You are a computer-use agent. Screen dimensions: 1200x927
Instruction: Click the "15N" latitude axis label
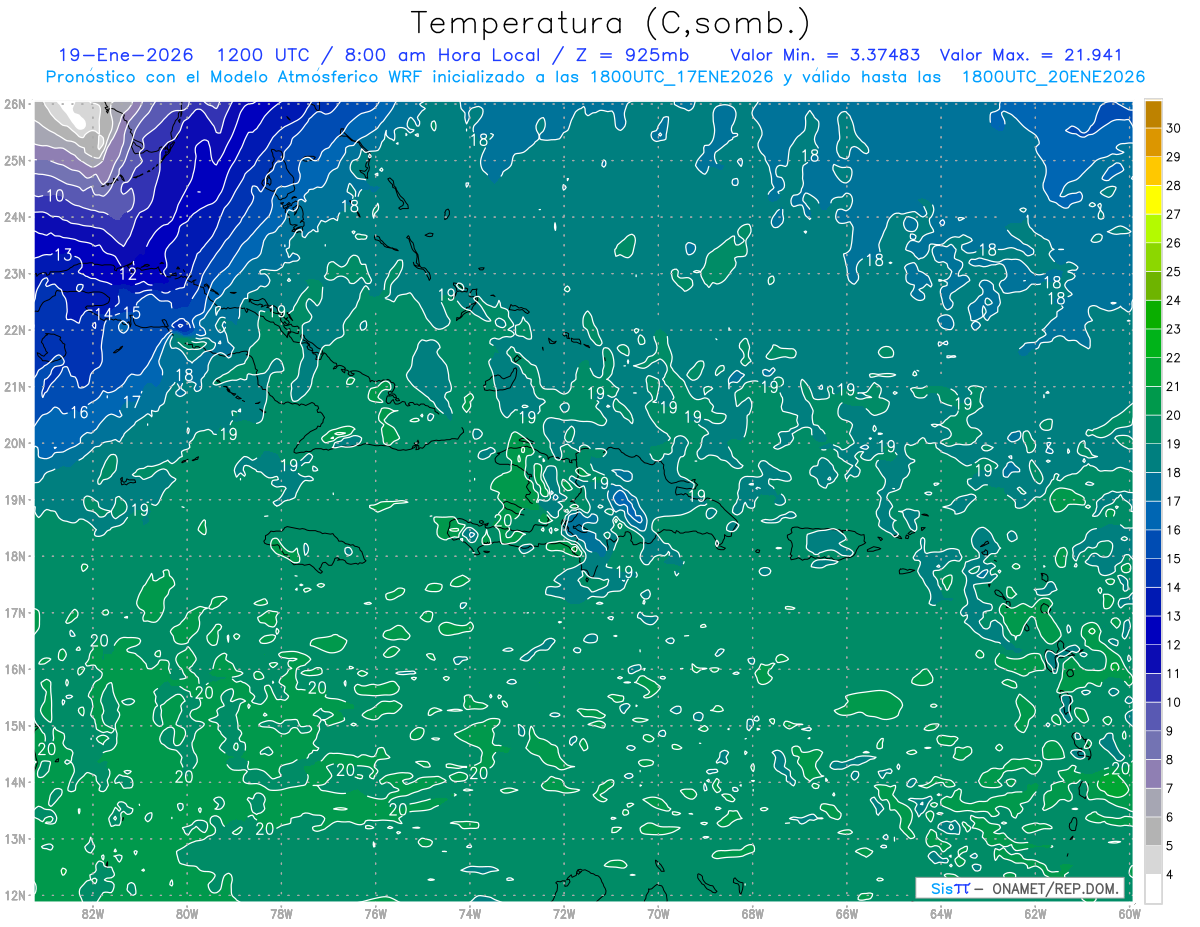pos(14,726)
